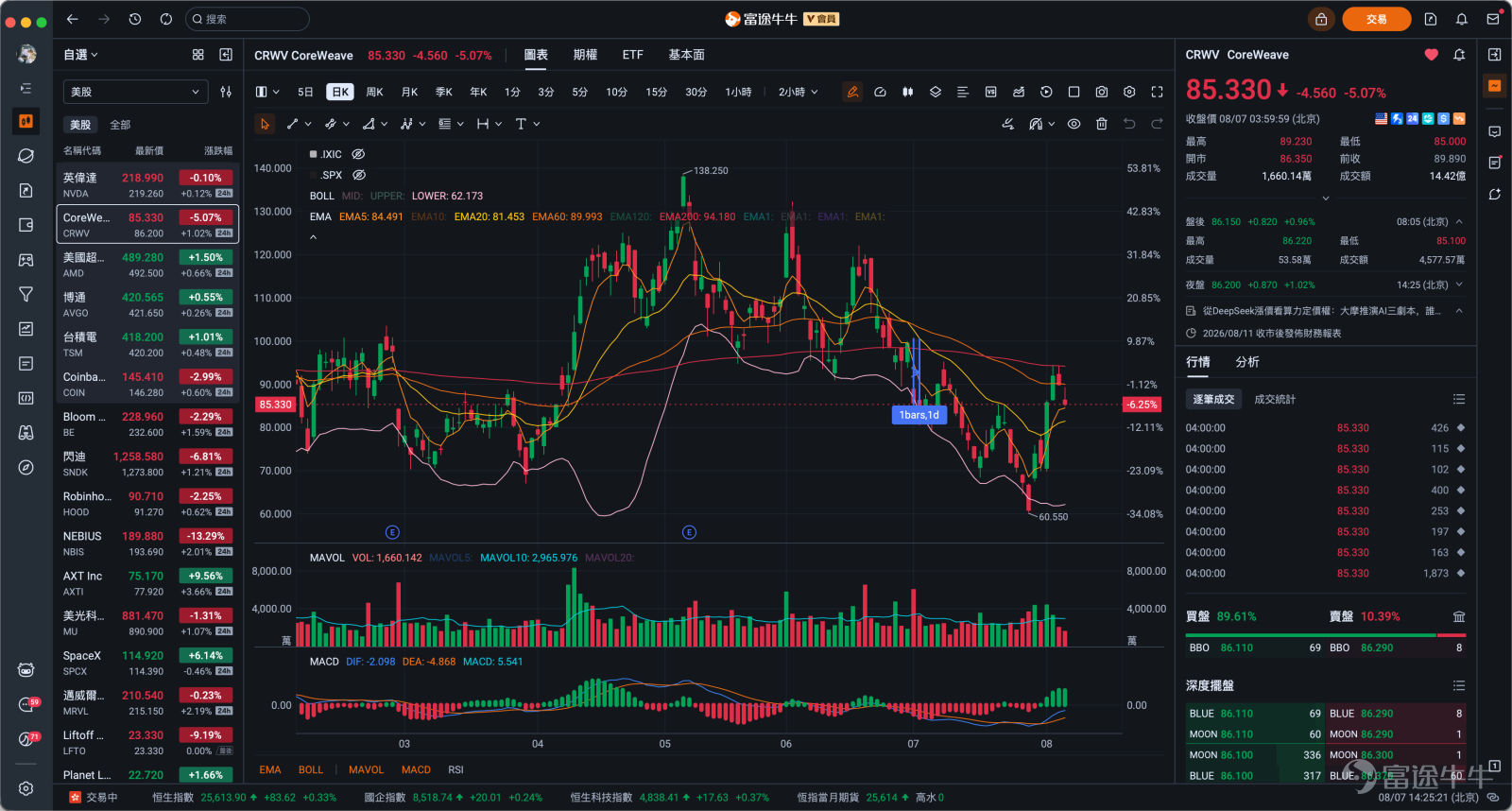Image resolution: width=1512 pixels, height=811 pixels.
Task: Undo last drawing action
Action: [1129, 124]
